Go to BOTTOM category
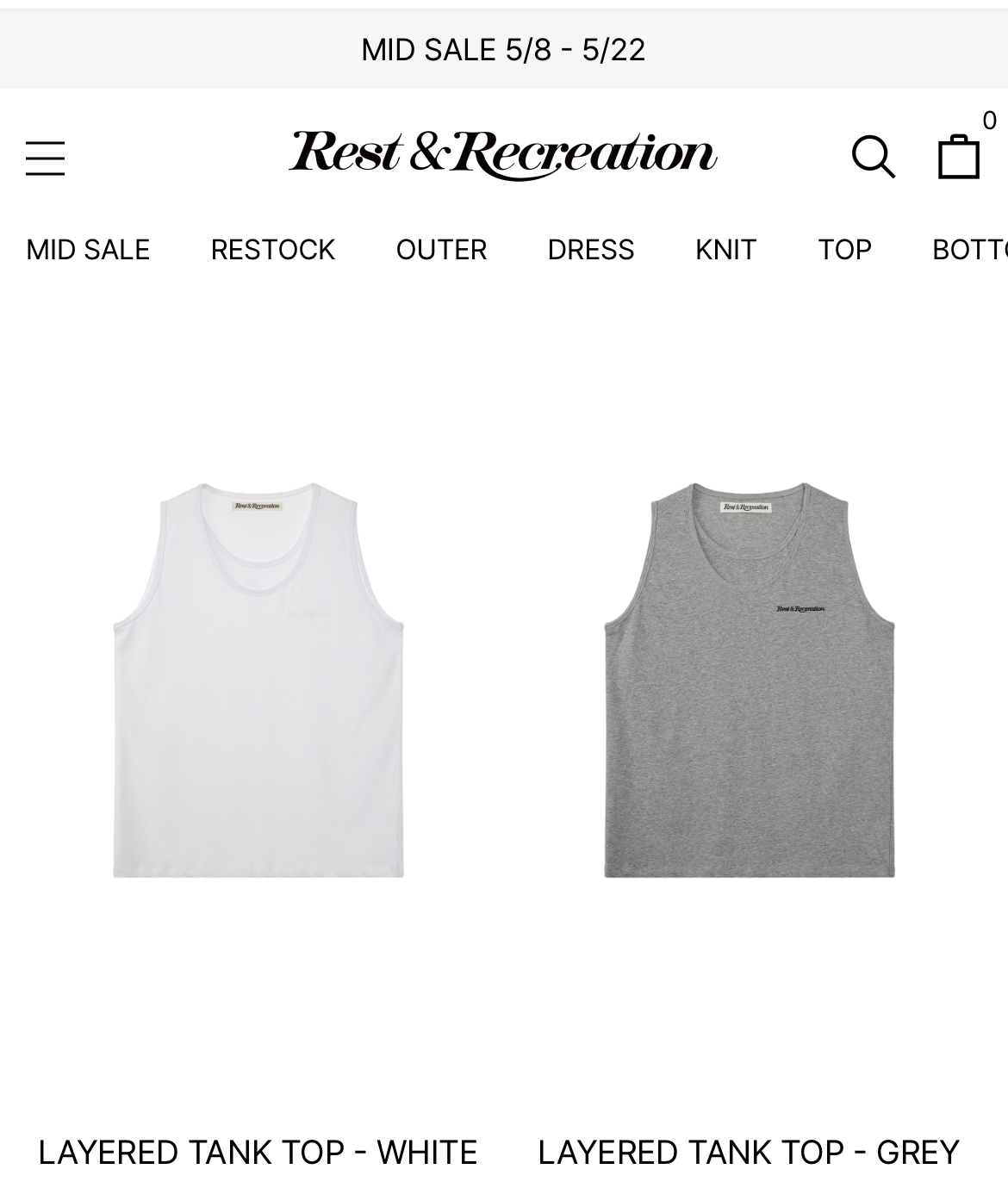 tap(970, 250)
